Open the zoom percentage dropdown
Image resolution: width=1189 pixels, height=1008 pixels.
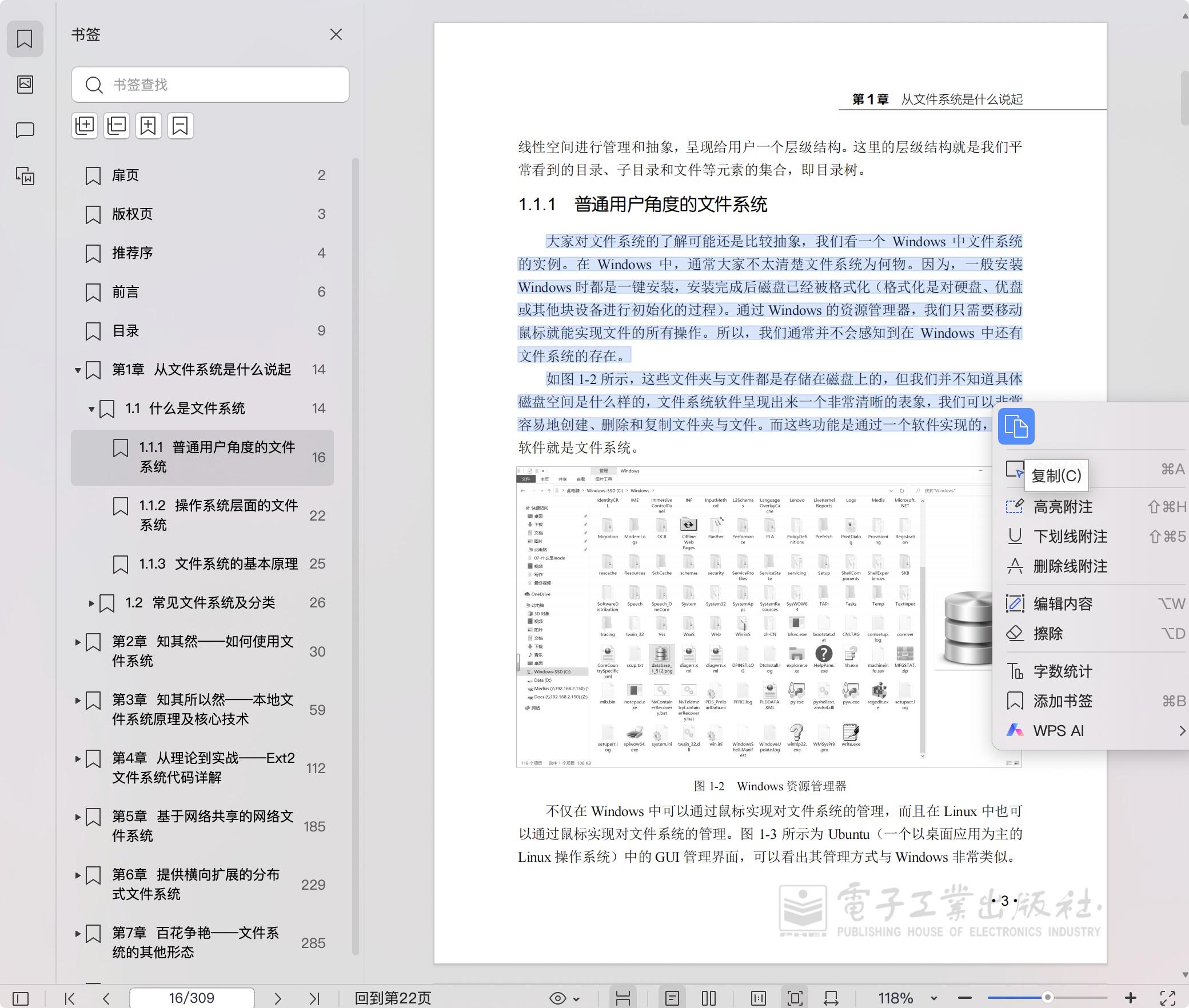pos(933,998)
